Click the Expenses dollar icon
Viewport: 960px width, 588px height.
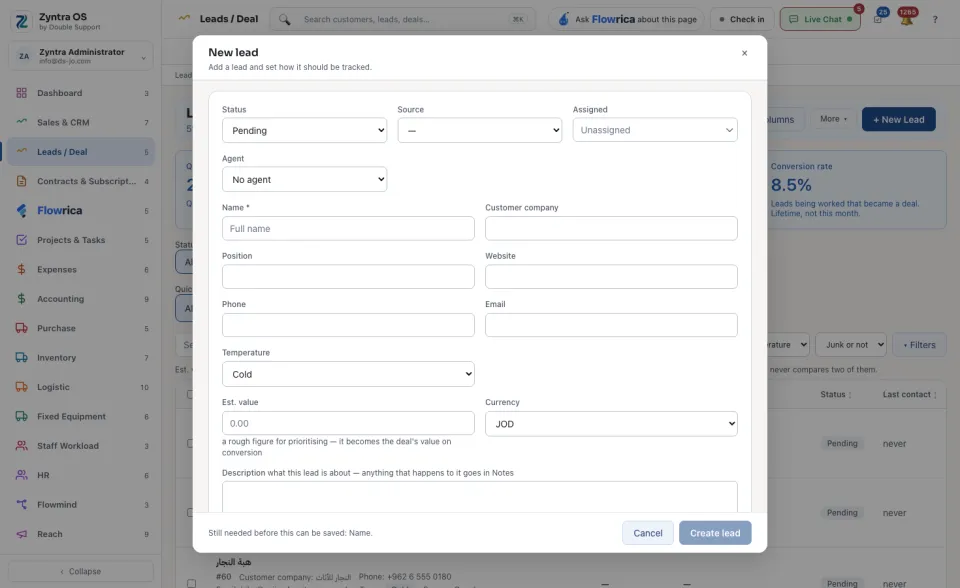[x=21, y=270]
